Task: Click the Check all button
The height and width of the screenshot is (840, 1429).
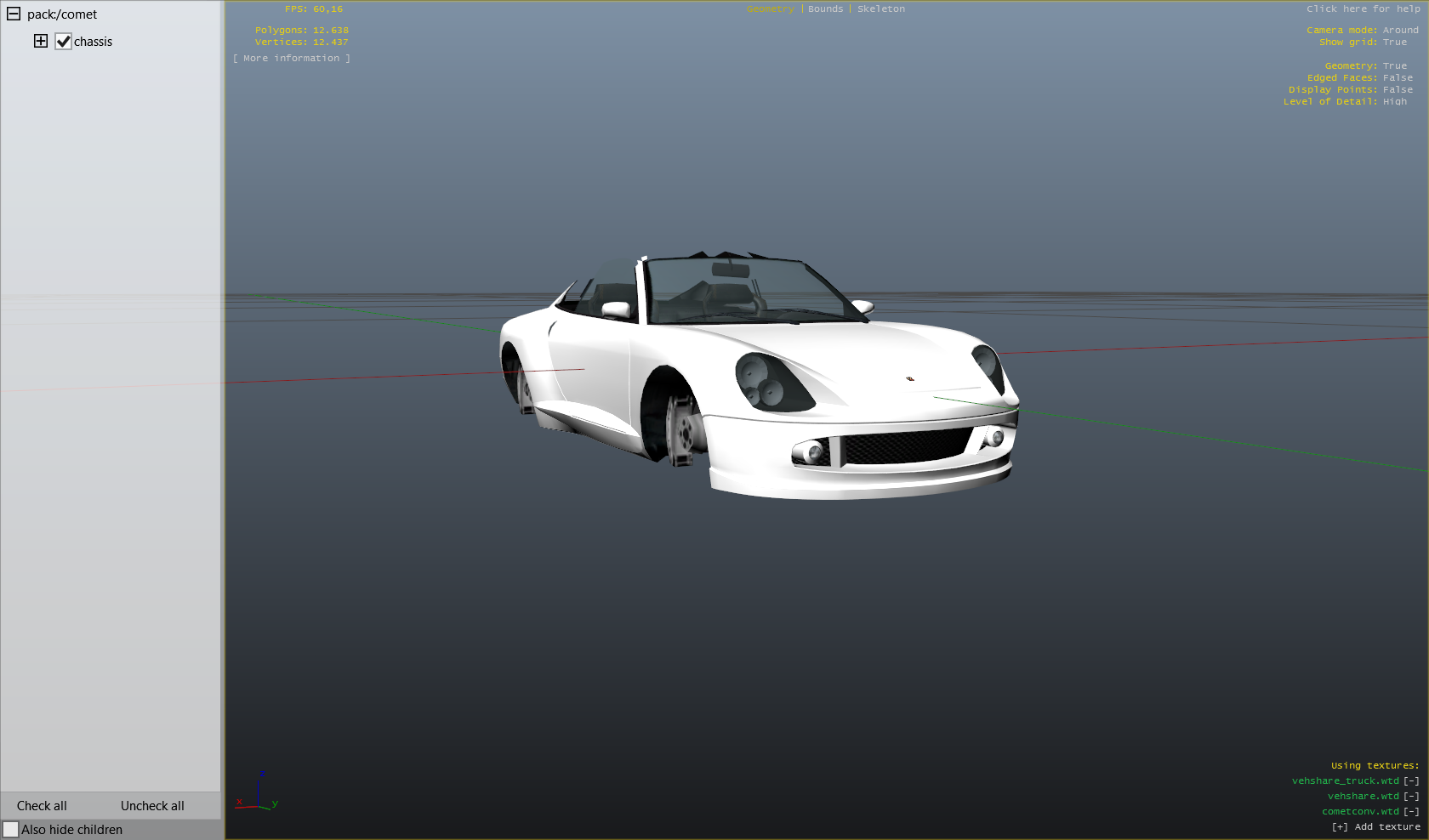Action: tap(42, 806)
